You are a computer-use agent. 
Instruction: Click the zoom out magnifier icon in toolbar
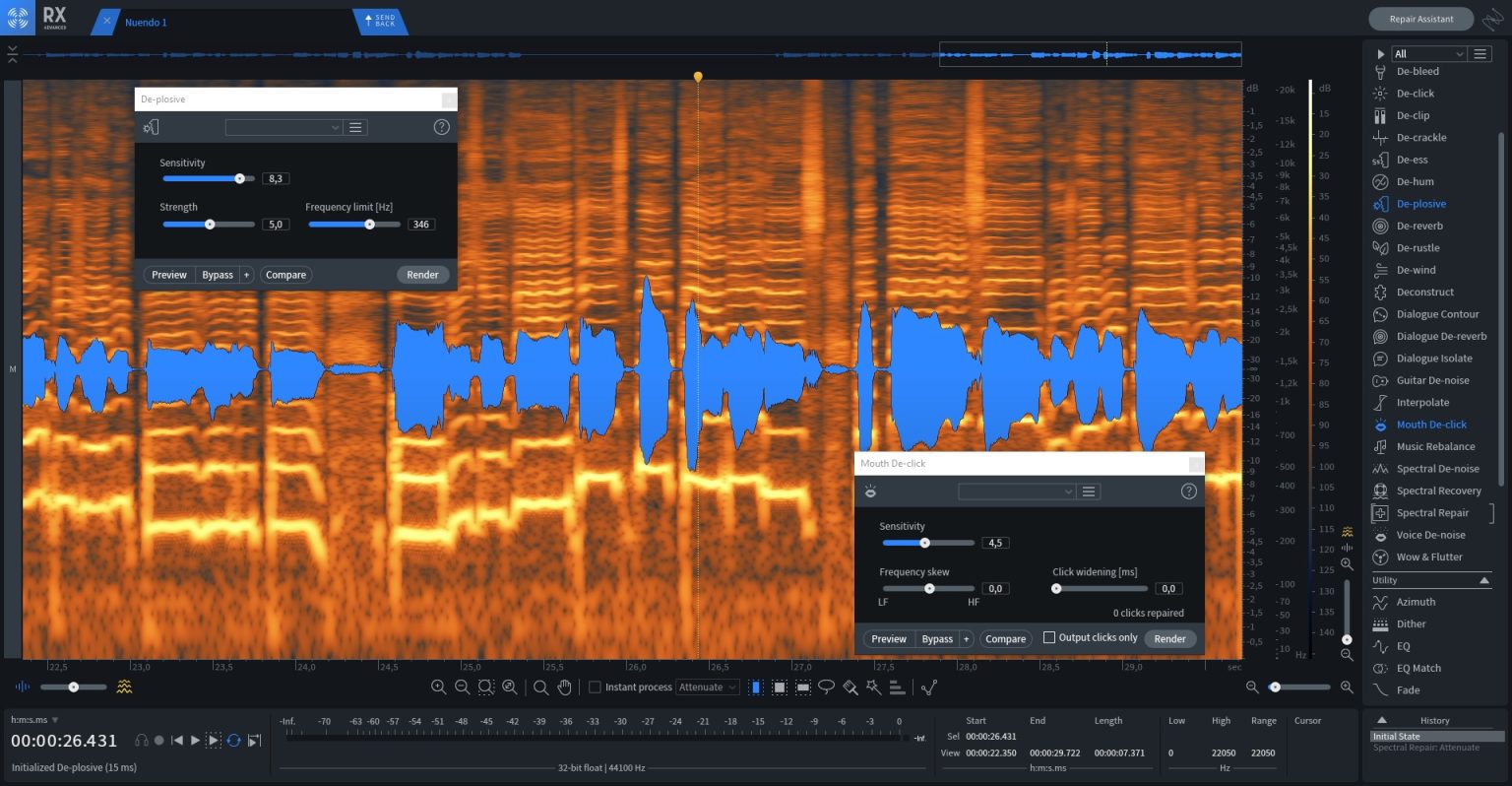click(462, 688)
